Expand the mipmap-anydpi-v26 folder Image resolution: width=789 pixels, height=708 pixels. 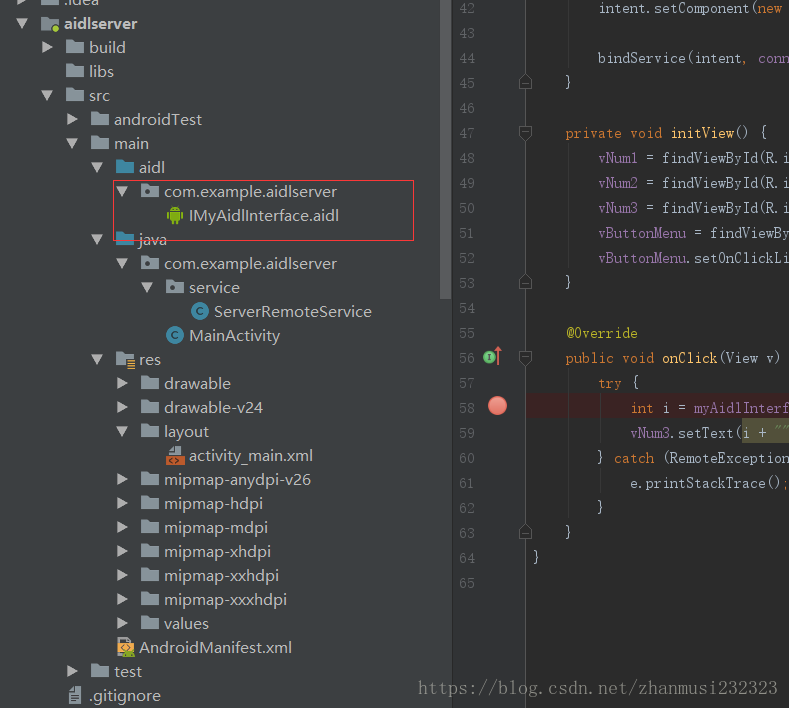coord(122,479)
